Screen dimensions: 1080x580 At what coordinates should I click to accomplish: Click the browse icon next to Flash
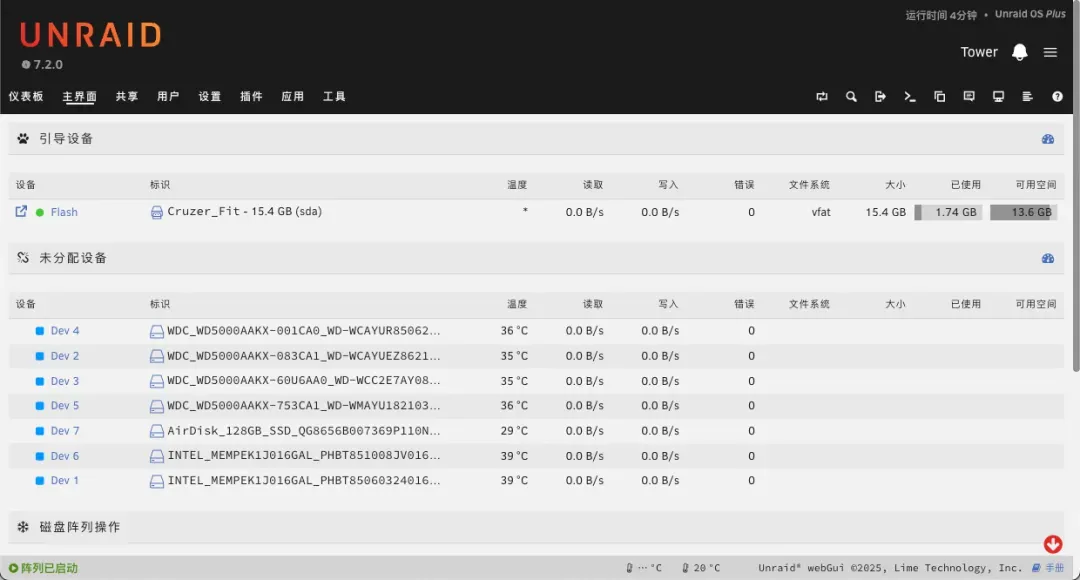click(21, 212)
